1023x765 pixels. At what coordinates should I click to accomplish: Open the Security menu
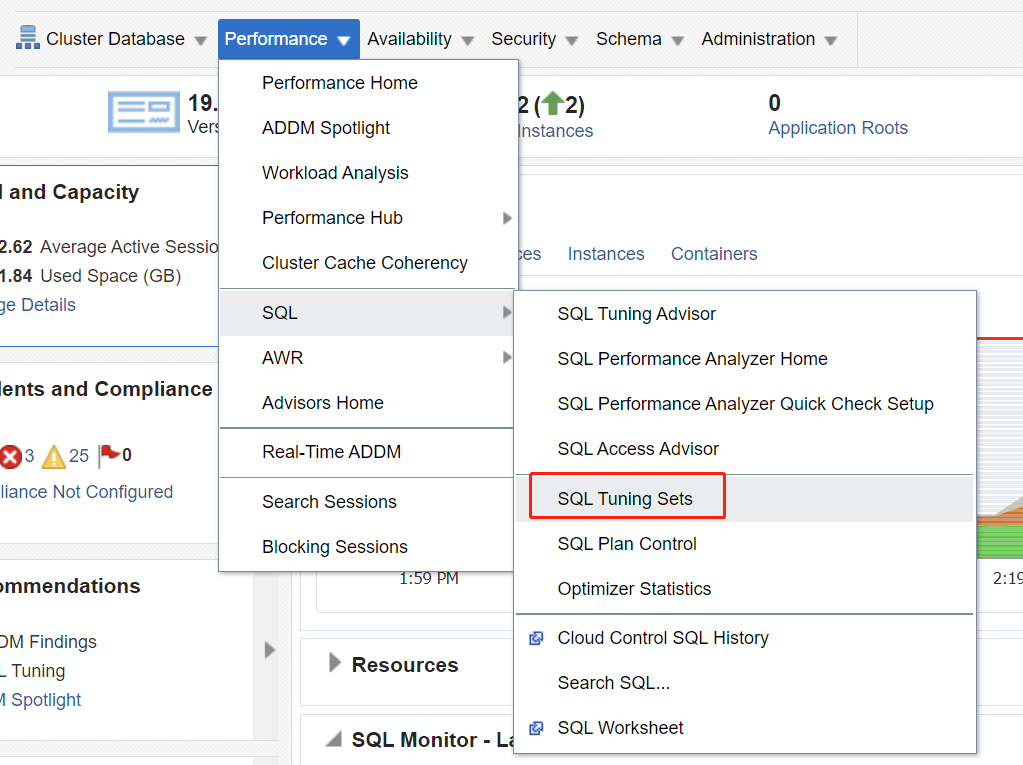click(x=534, y=39)
